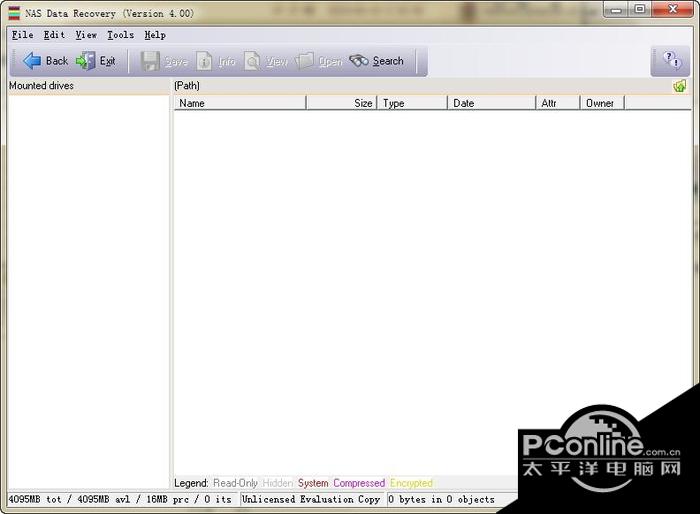The width and height of the screenshot is (700, 514).
Task: Open the Help menu
Action: click(x=155, y=35)
